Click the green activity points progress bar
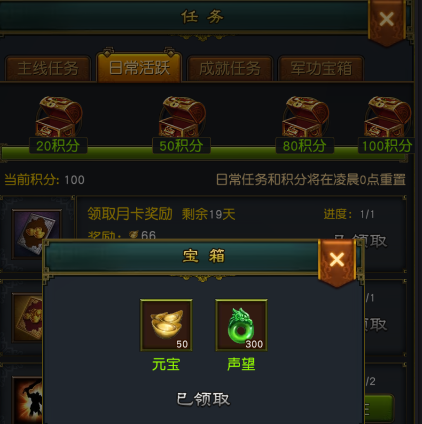This screenshot has height=424, width=422. click(204, 153)
